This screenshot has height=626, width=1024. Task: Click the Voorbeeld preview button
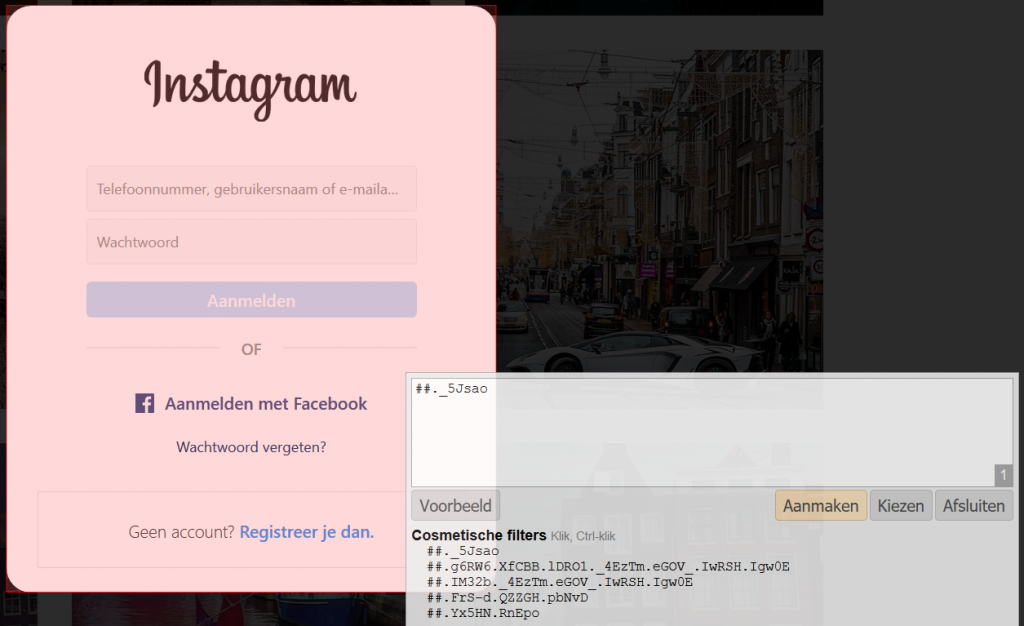point(455,506)
